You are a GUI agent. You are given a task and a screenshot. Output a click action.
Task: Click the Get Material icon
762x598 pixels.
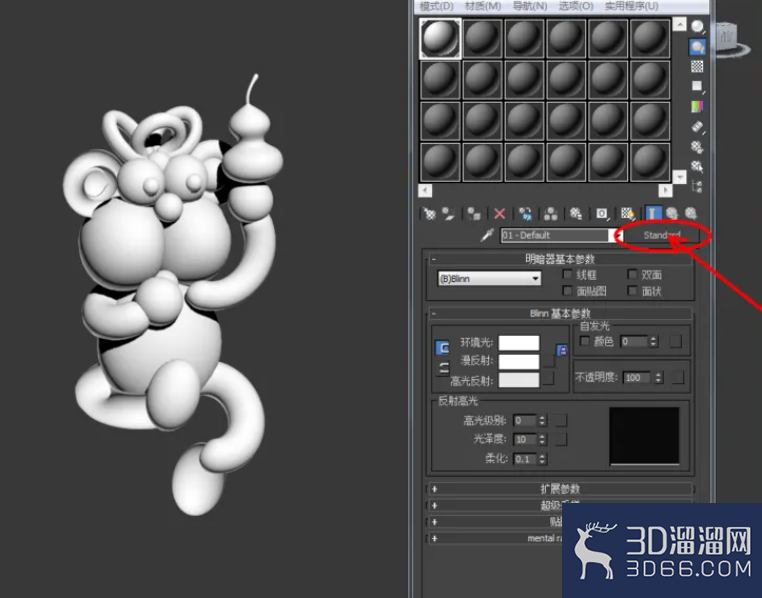click(429, 214)
